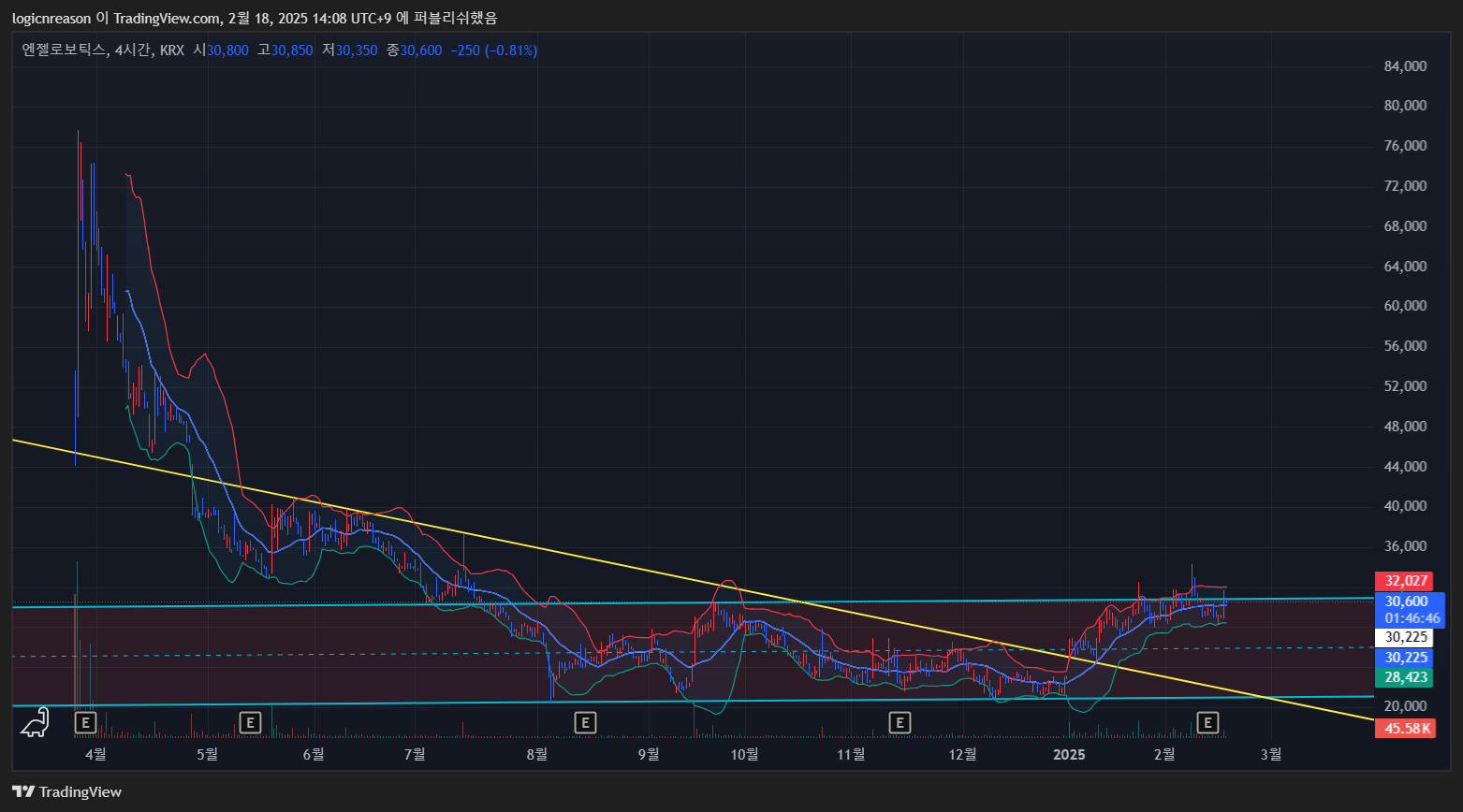
Task: Click the 9월 time axis label
Action: (x=649, y=754)
